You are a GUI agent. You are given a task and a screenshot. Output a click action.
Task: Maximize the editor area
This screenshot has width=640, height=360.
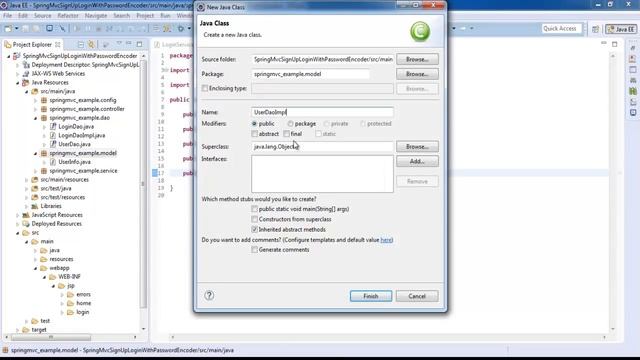click(x=615, y=44)
